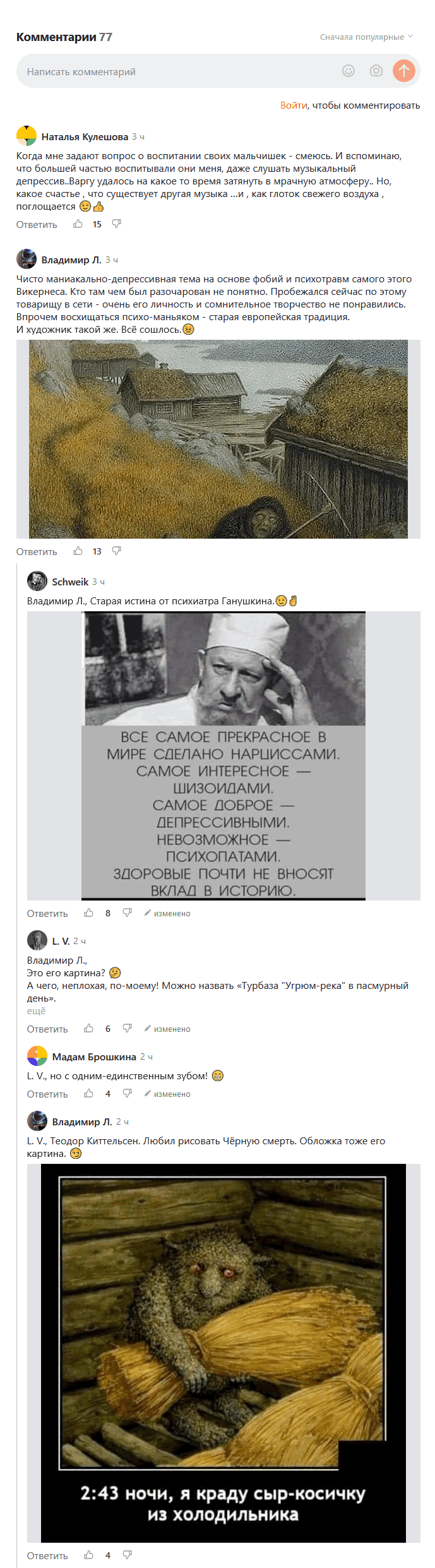Open the village painting image

point(218,439)
